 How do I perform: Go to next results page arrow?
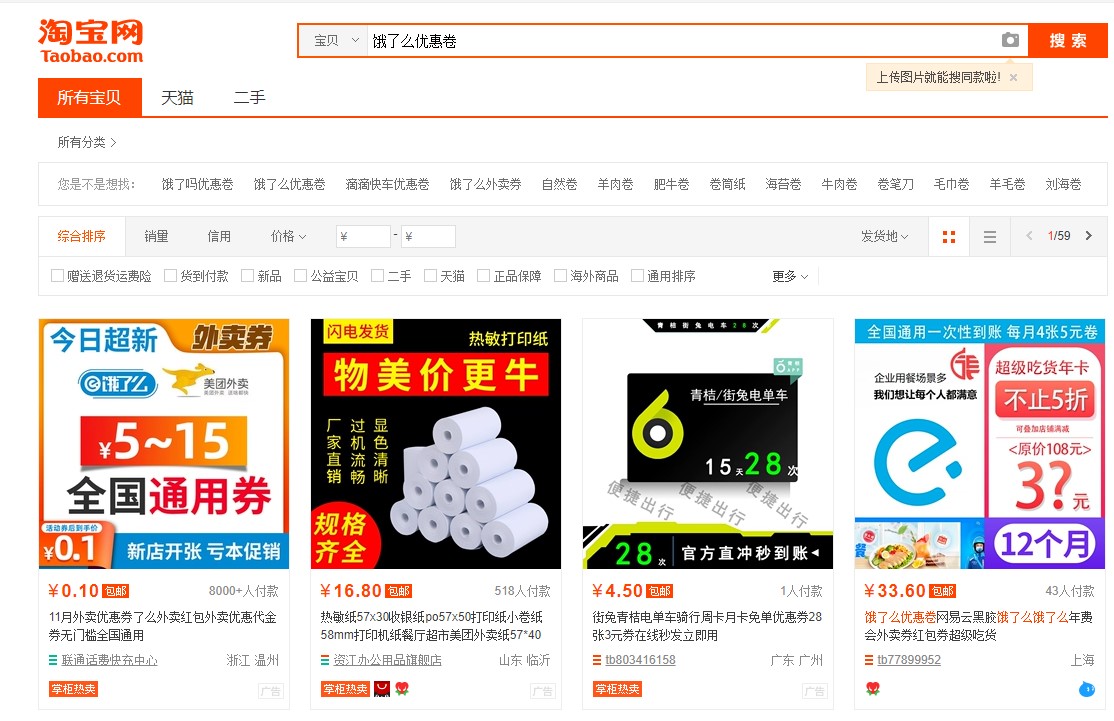(x=1089, y=236)
